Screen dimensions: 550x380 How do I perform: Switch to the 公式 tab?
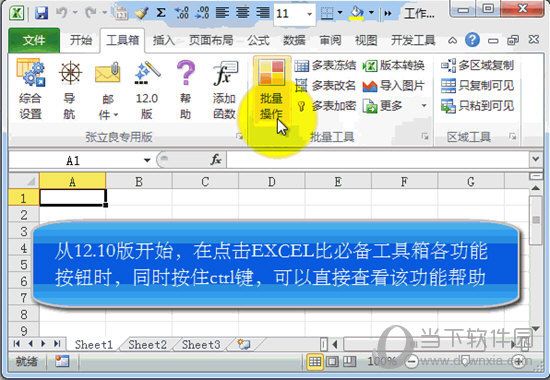click(x=259, y=40)
